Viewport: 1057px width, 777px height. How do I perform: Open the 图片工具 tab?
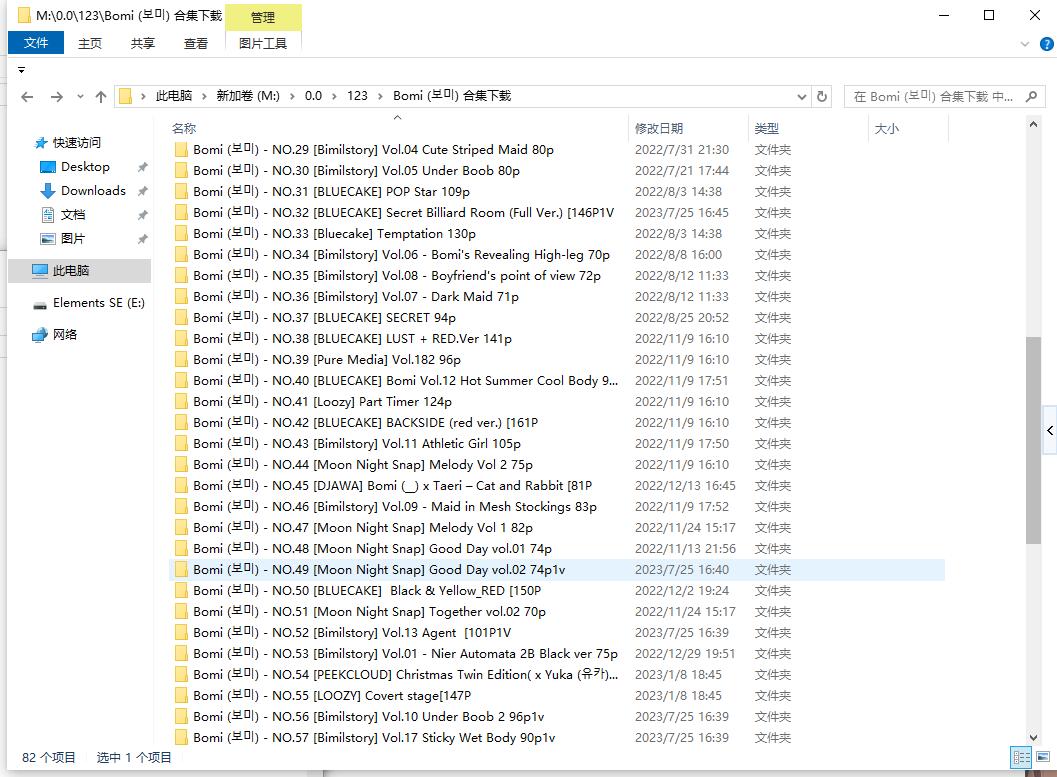coord(263,43)
